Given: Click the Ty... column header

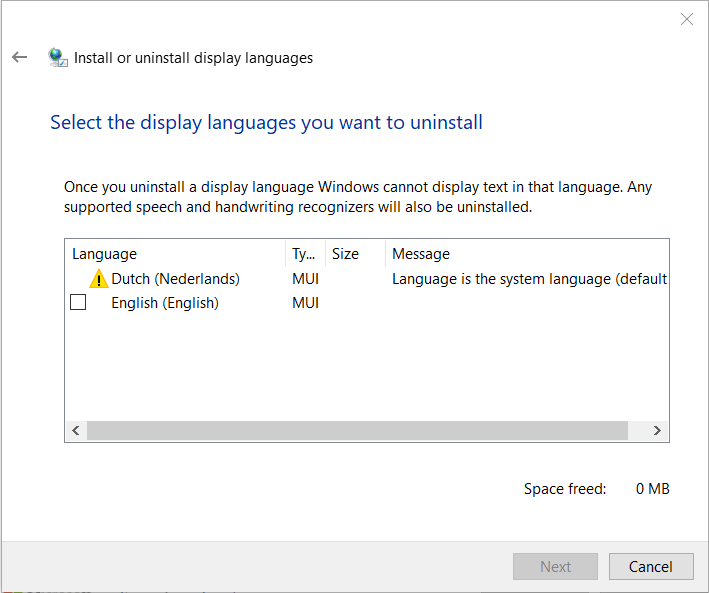Looking at the screenshot, I should pos(305,254).
